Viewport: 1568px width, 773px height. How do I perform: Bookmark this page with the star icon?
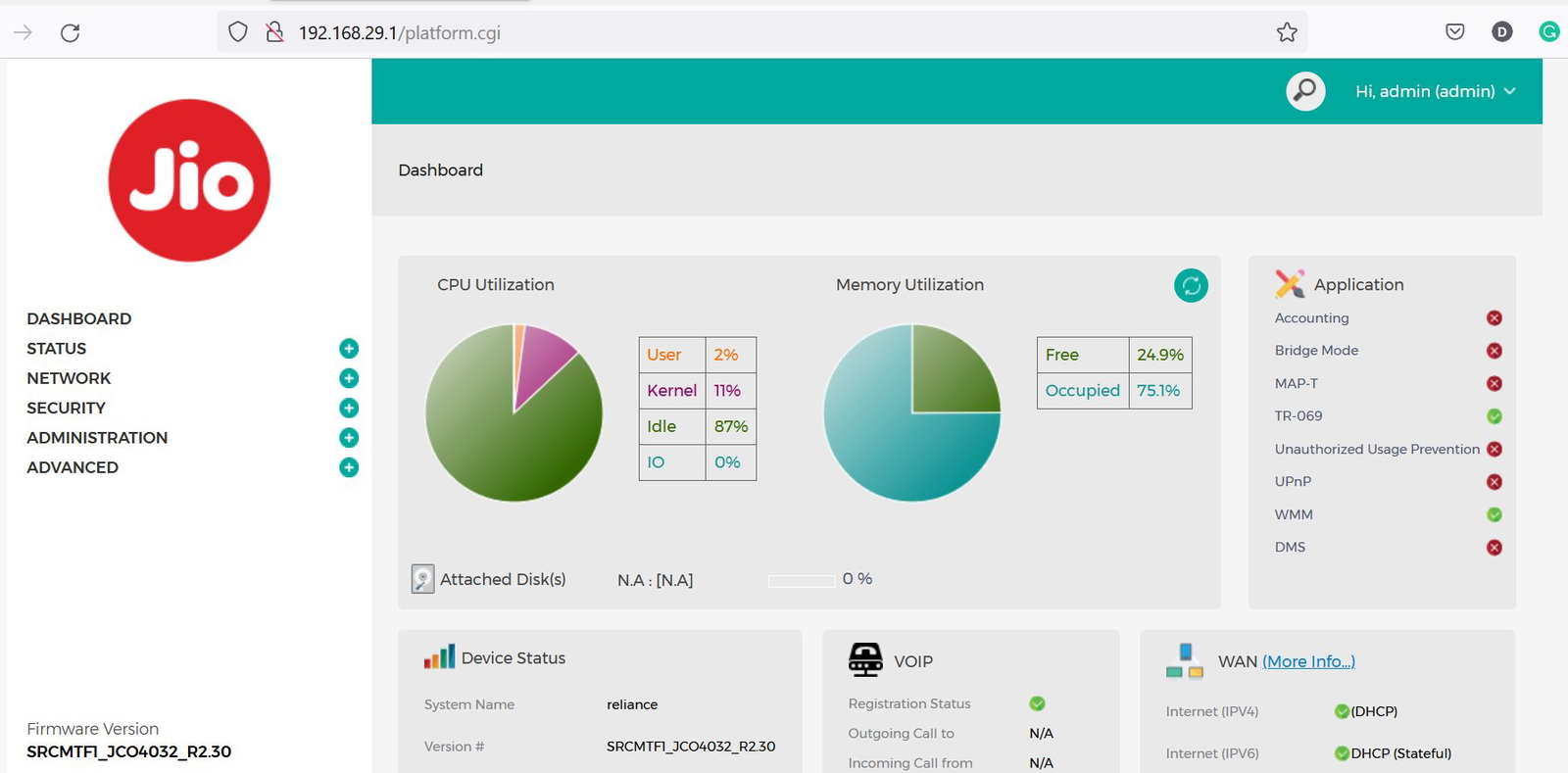coord(1287,32)
